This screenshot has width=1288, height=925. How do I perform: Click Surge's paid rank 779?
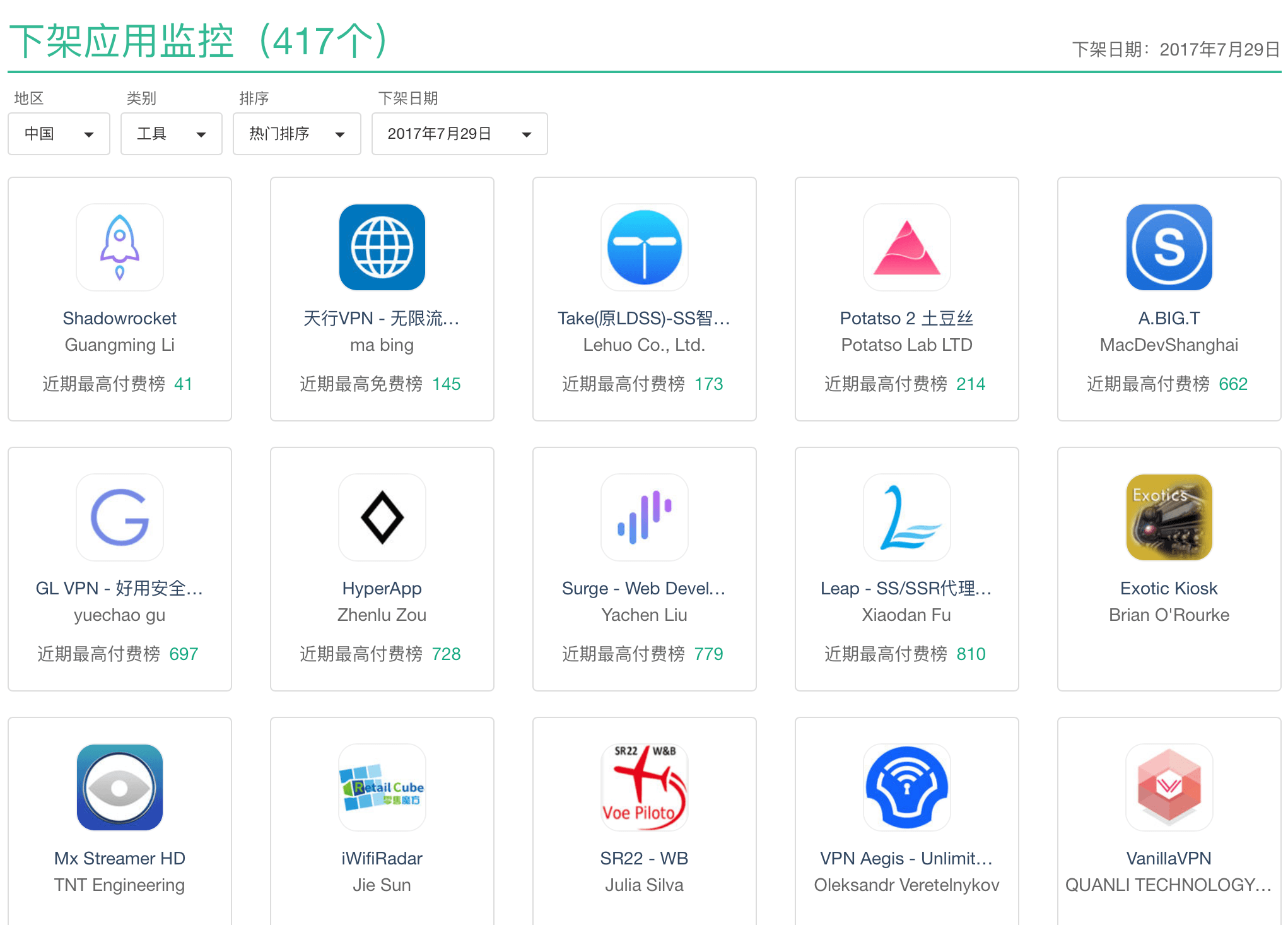pos(709,654)
